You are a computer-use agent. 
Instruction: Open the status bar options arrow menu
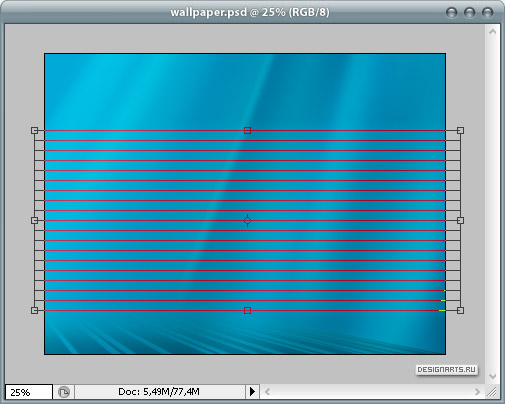(252, 391)
